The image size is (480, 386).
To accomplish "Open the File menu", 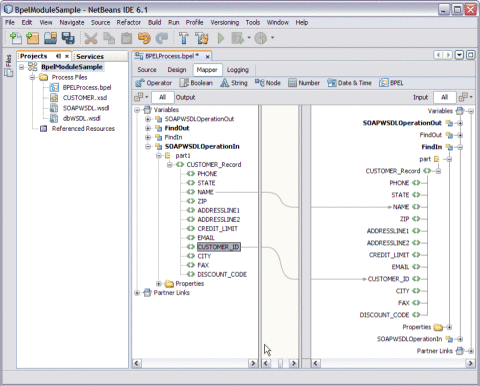I will pos(10,22).
